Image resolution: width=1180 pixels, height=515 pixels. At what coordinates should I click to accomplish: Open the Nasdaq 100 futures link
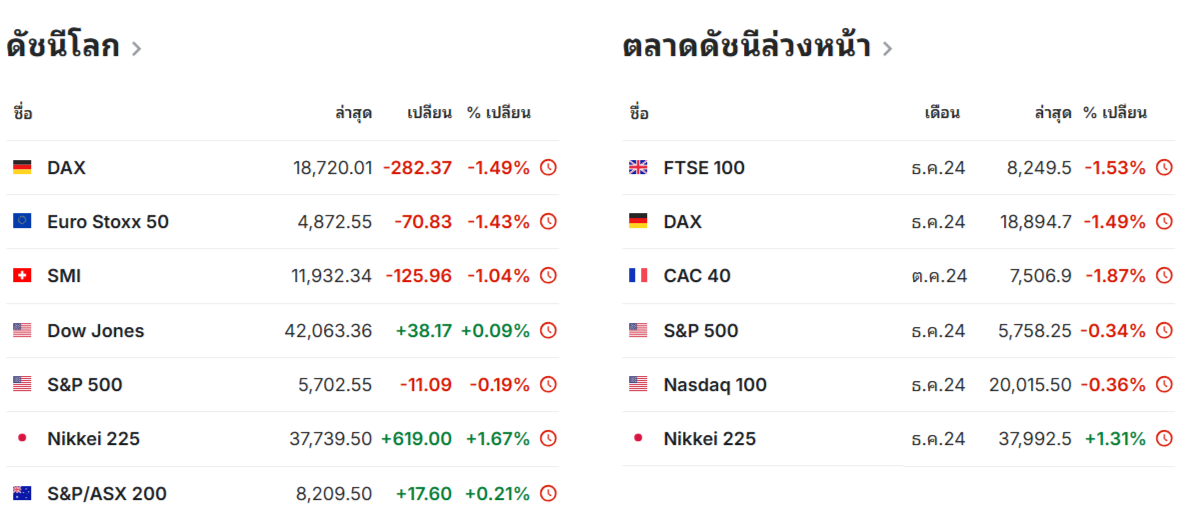pos(715,385)
